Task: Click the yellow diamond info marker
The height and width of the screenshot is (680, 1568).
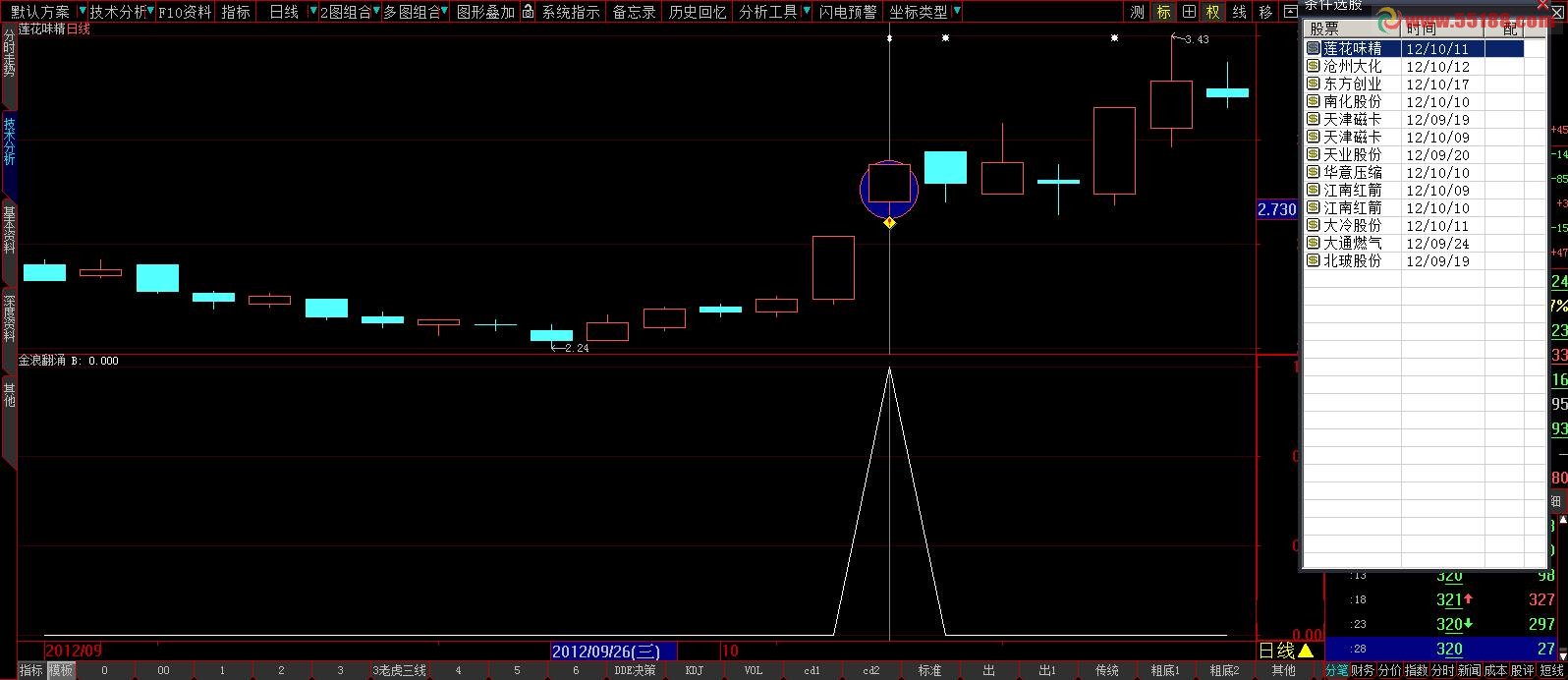Action: 889,223
